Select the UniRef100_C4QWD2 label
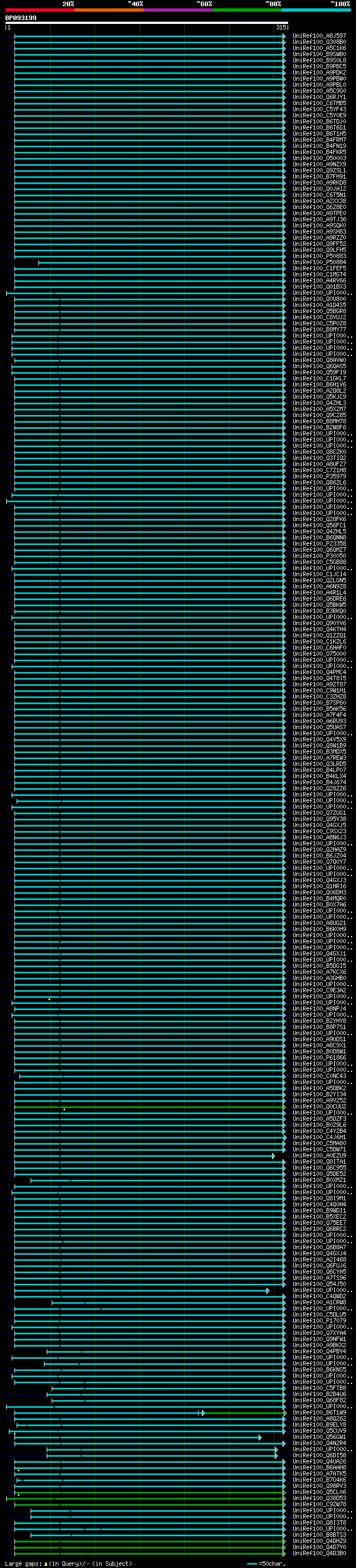The width and height of the screenshot is (356, 1568). (x=319, y=1296)
